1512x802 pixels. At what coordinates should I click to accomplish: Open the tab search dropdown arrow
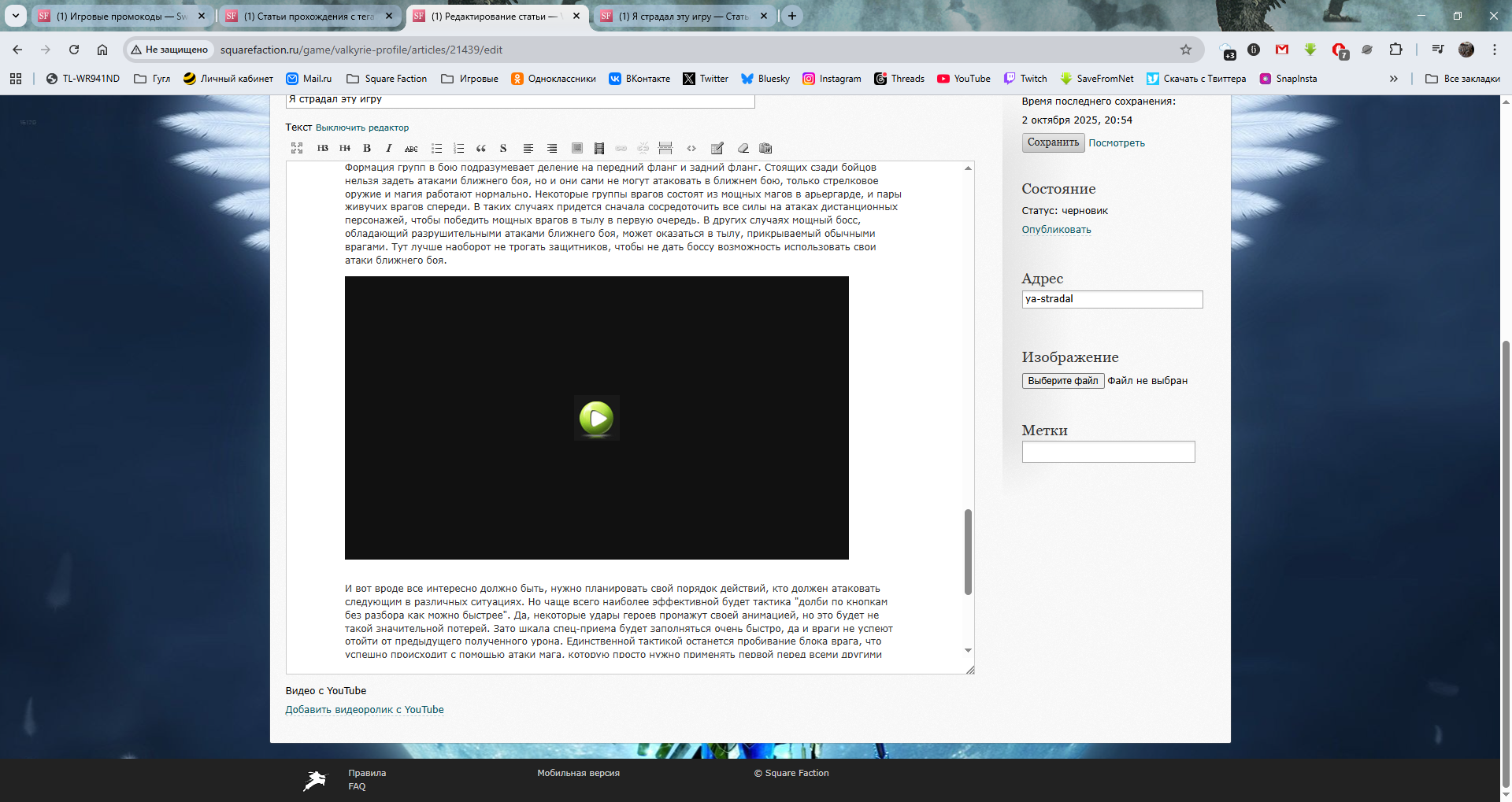[x=15, y=16]
